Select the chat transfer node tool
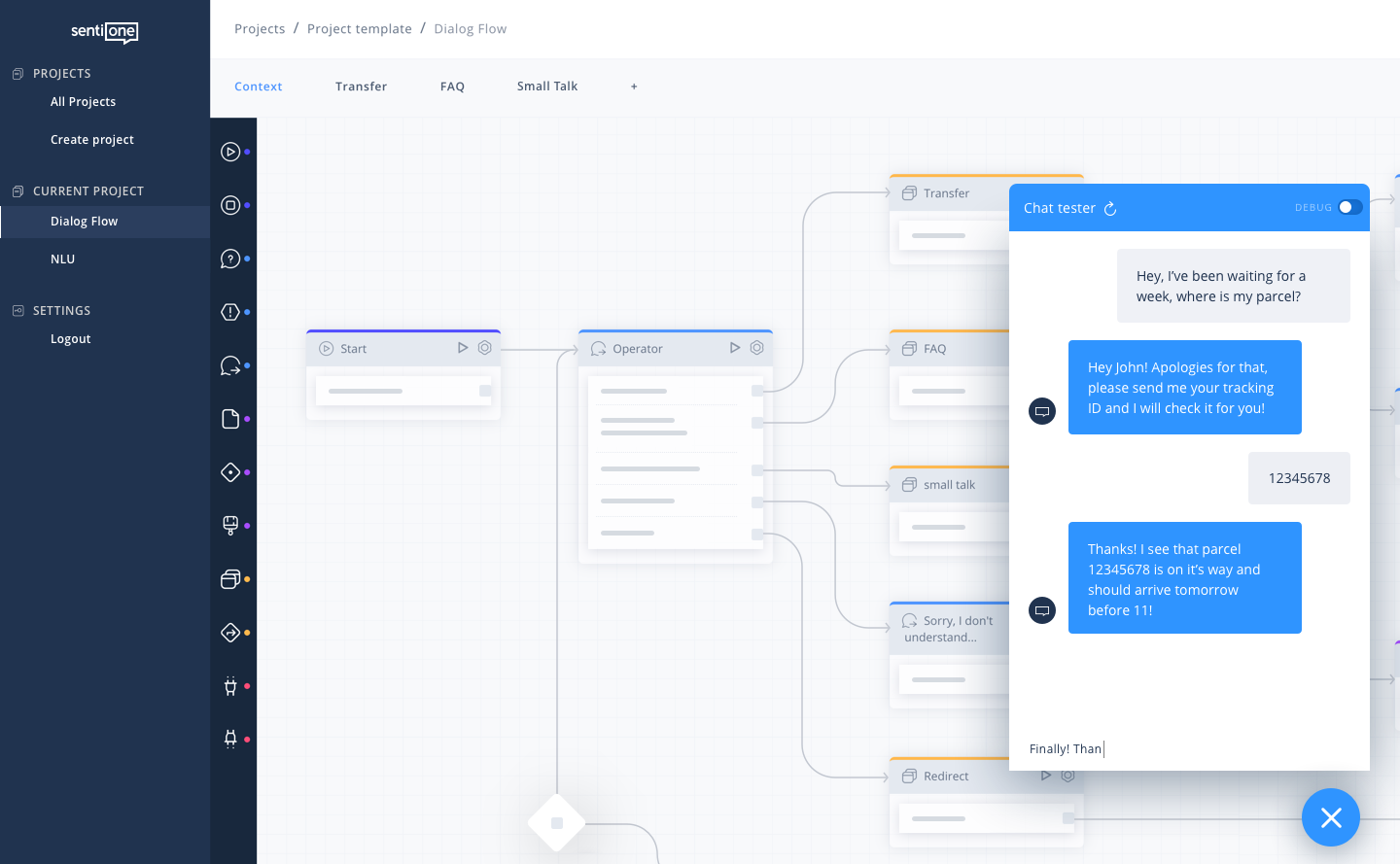The width and height of the screenshot is (1400, 864). (x=231, y=365)
